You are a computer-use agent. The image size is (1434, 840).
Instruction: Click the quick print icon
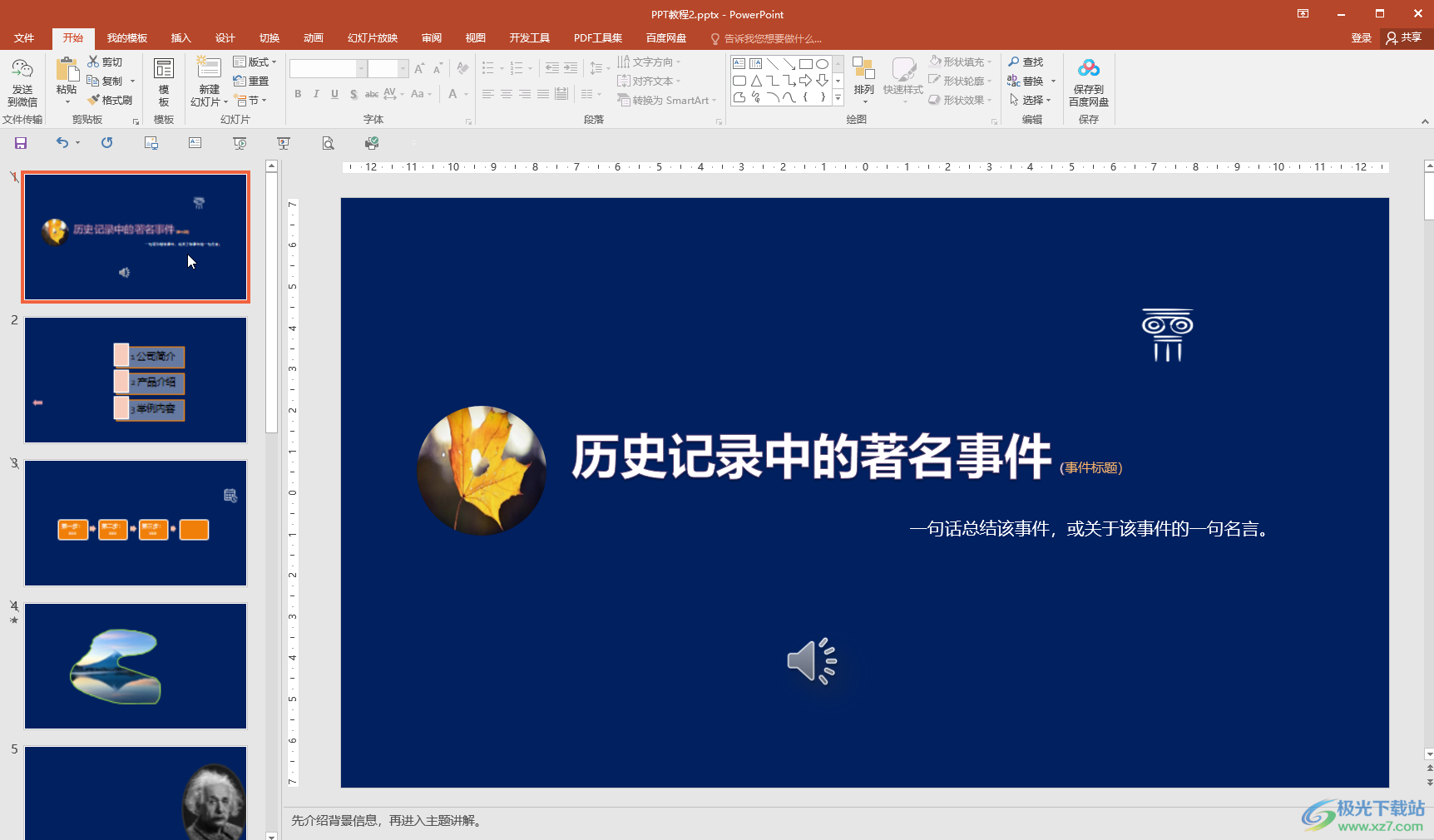(372, 143)
